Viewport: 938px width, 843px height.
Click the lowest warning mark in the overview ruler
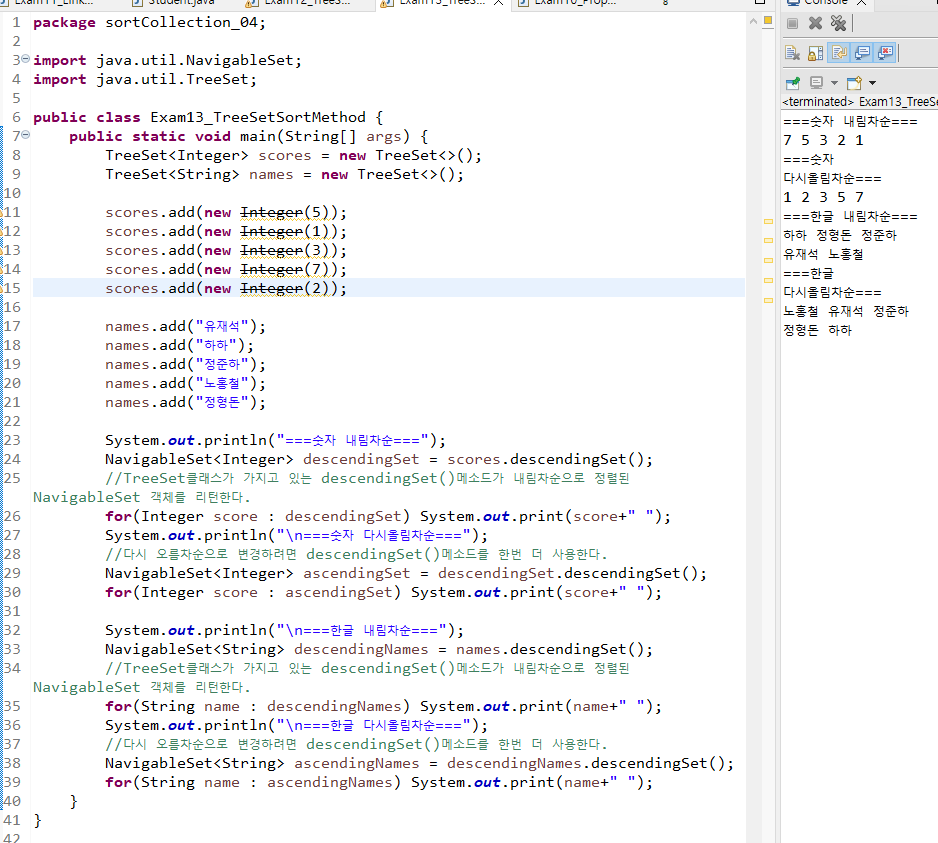pyautogui.click(x=768, y=300)
